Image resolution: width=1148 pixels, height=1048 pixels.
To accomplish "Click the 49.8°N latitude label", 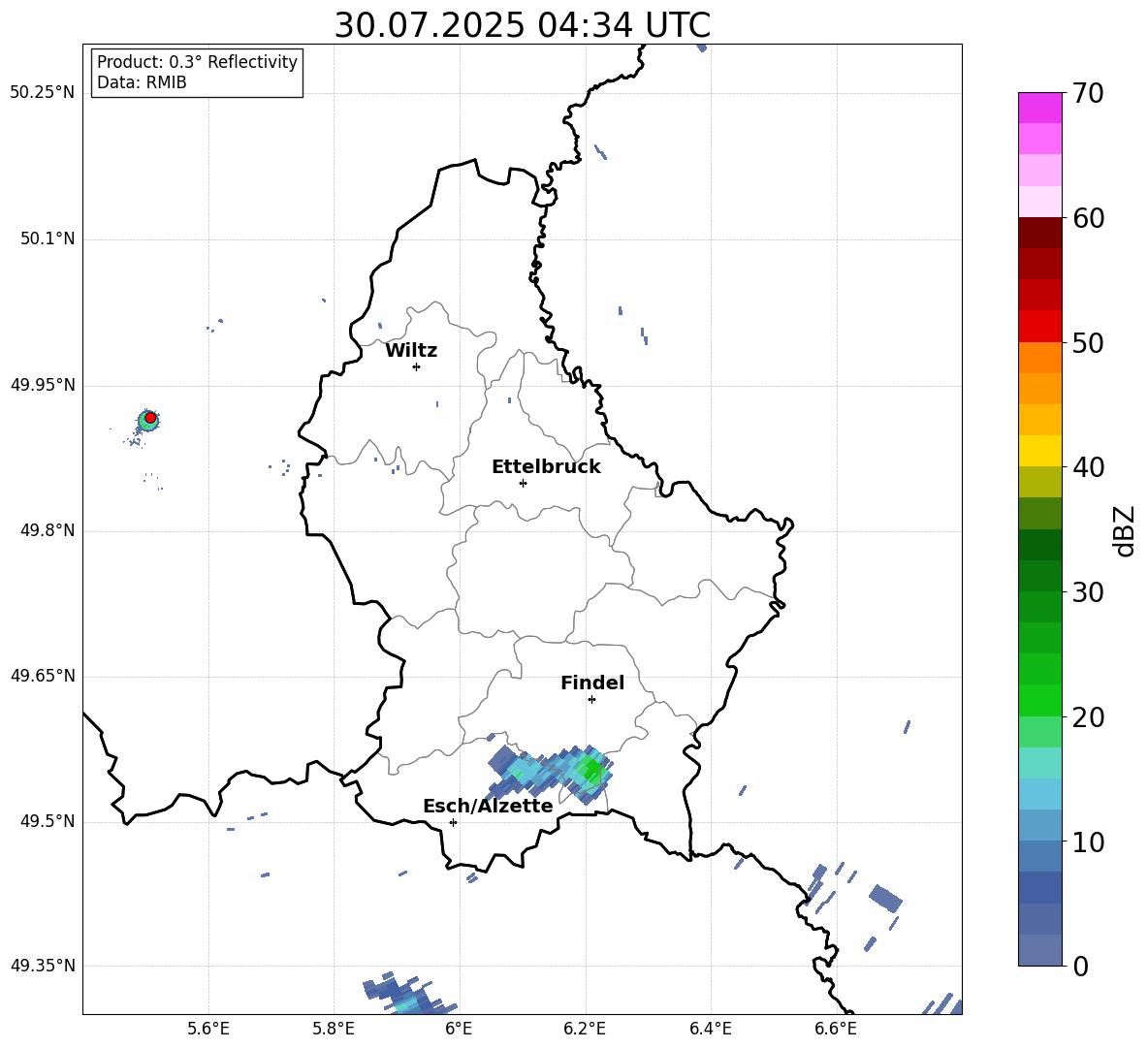I will 48,530.
